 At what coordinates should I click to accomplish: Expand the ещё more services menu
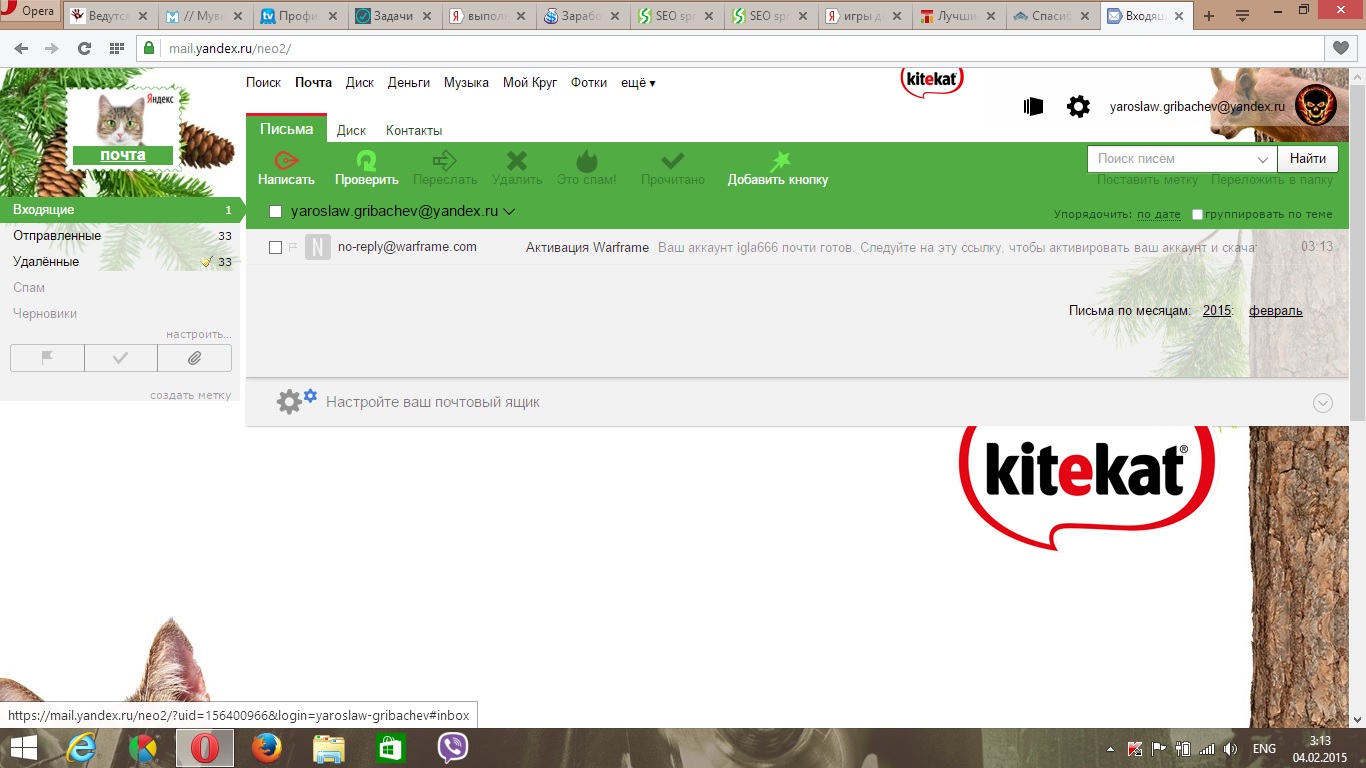tap(638, 83)
